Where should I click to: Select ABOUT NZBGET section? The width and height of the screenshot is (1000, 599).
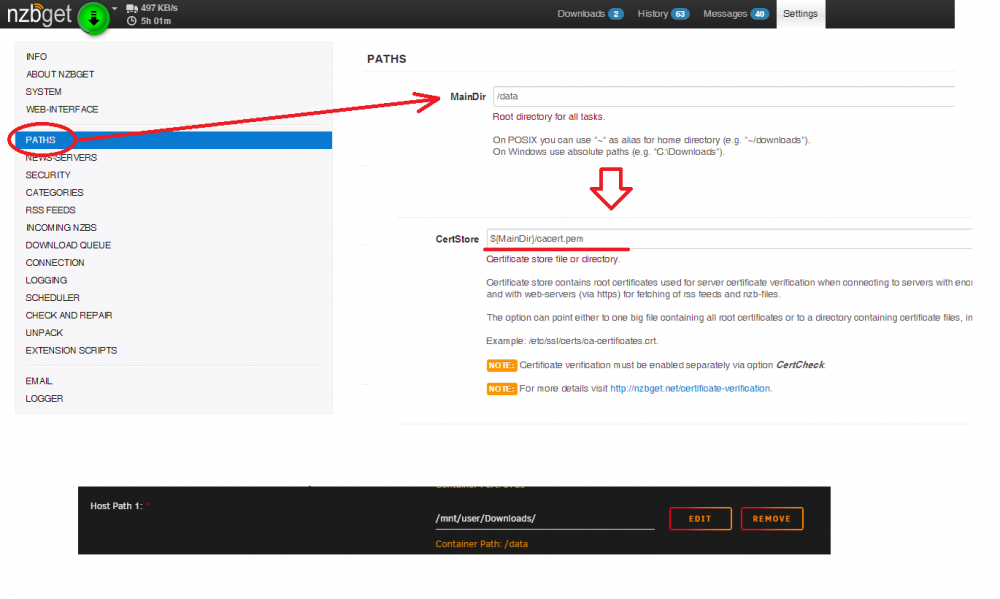pyautogui.click(x=60, y=75)
